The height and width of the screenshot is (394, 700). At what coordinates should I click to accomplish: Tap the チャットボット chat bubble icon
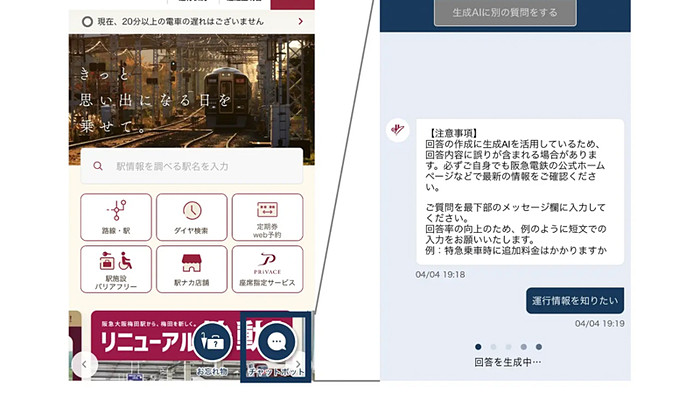point(276,342)
